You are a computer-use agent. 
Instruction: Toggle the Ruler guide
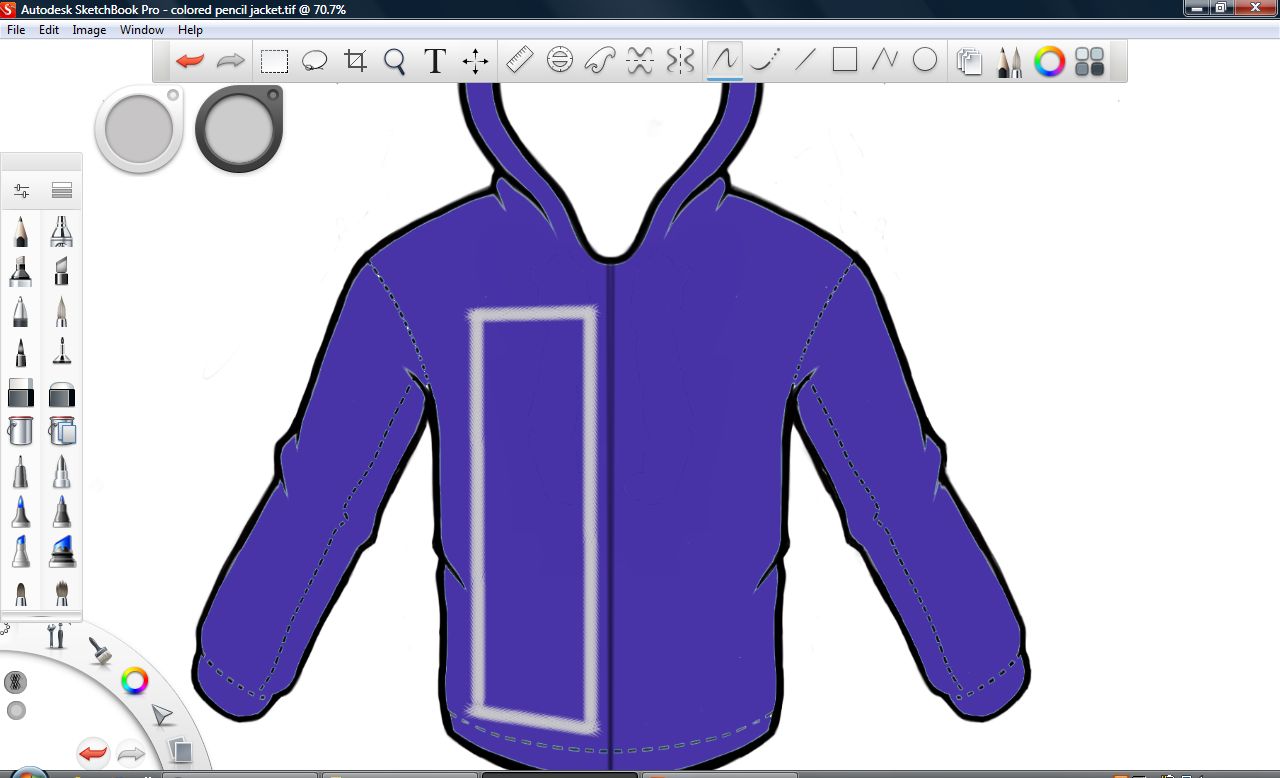(x=519, y=61)
